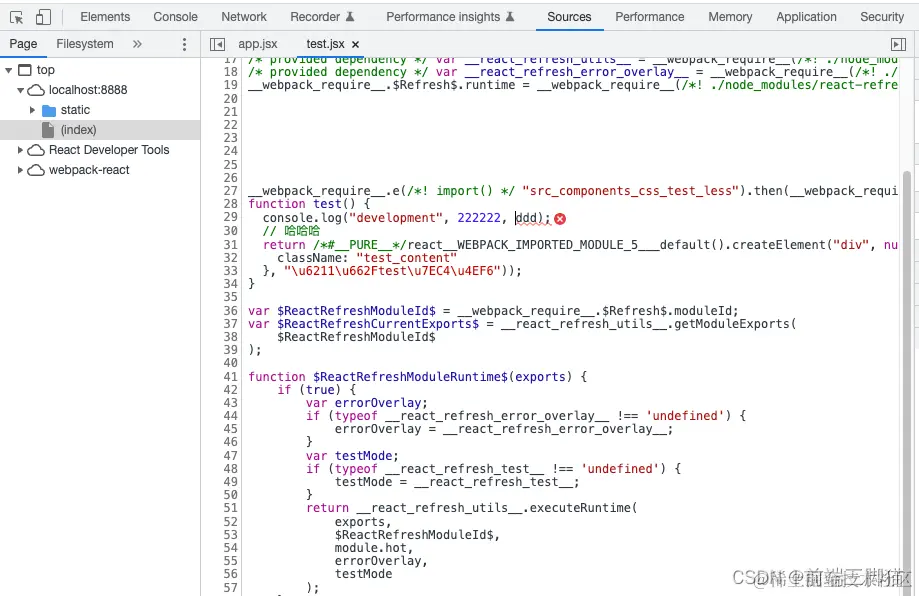Close the test.jsx file tab
Screen dimensions: 919x596
355,45
